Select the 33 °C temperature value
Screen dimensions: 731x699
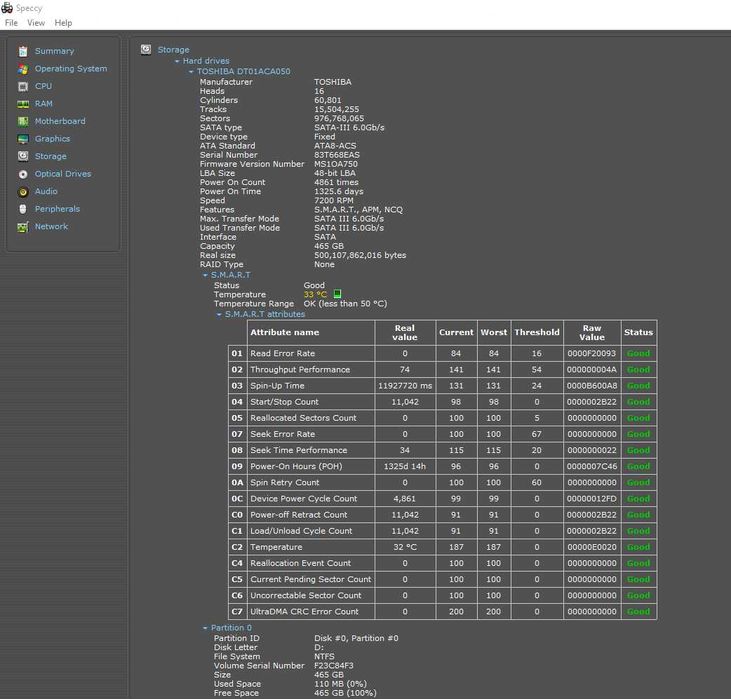(x=315, y=294)
